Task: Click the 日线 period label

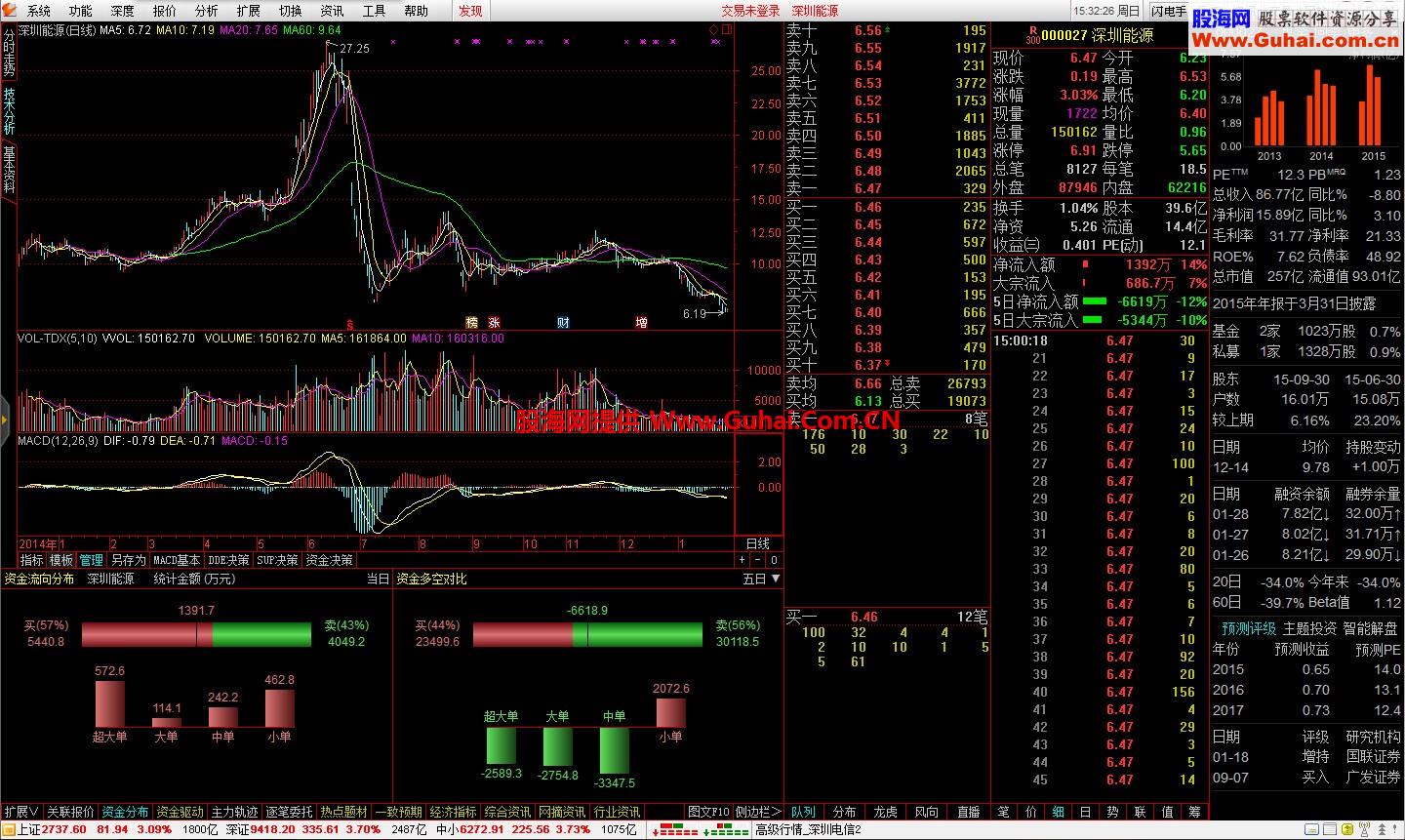Action: click(758, 543)
